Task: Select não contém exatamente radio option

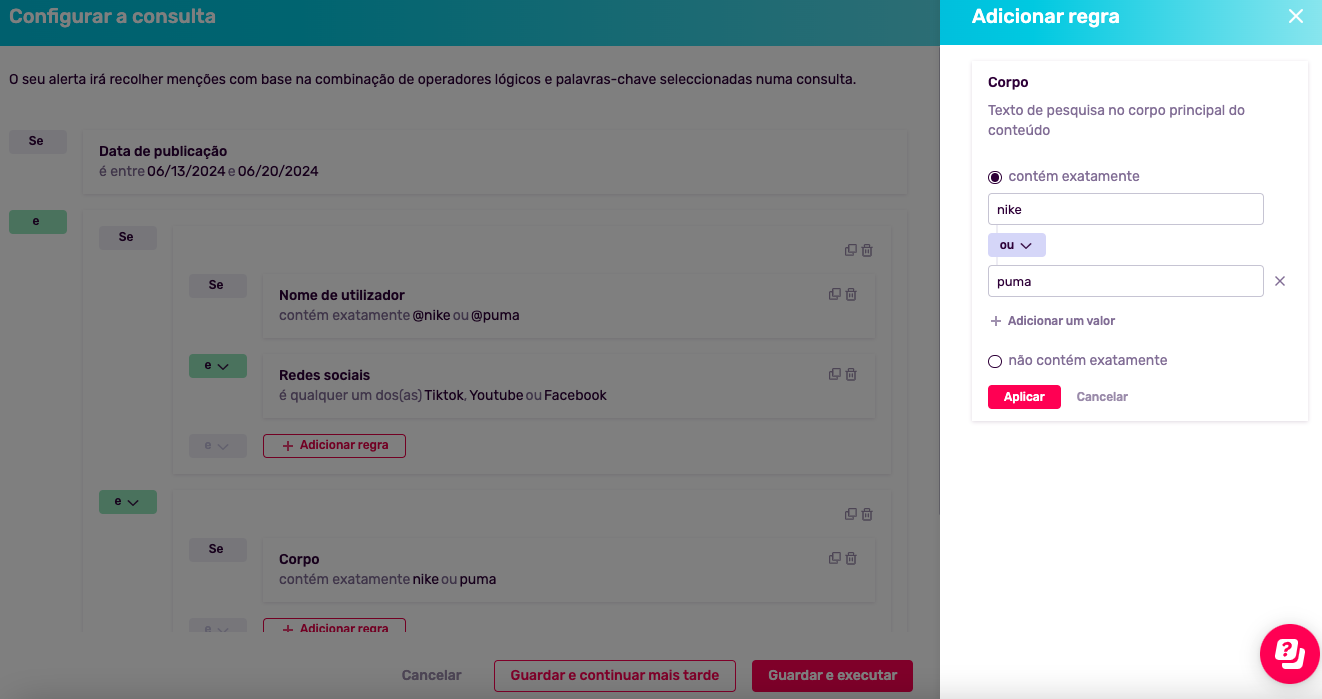Action: click(995, 361)
